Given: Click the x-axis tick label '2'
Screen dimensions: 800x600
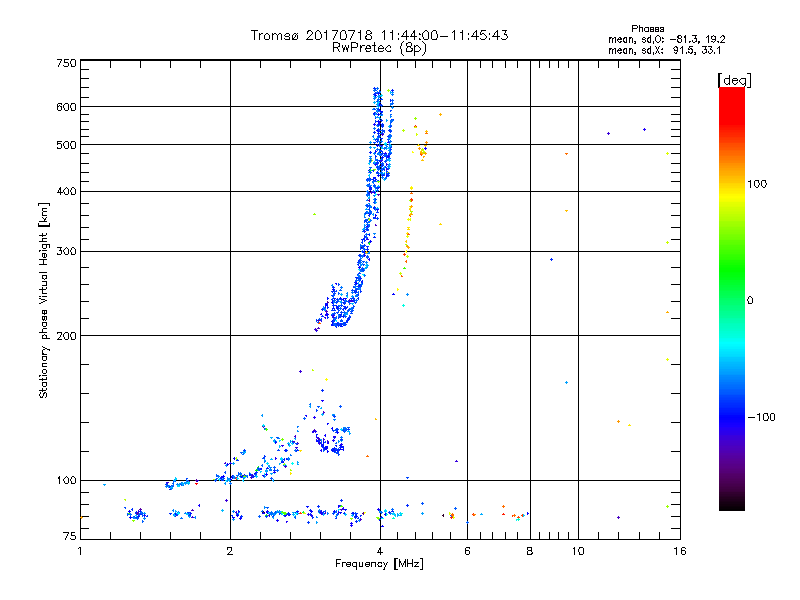Looking at the screenshot, I should click(230, 551).
